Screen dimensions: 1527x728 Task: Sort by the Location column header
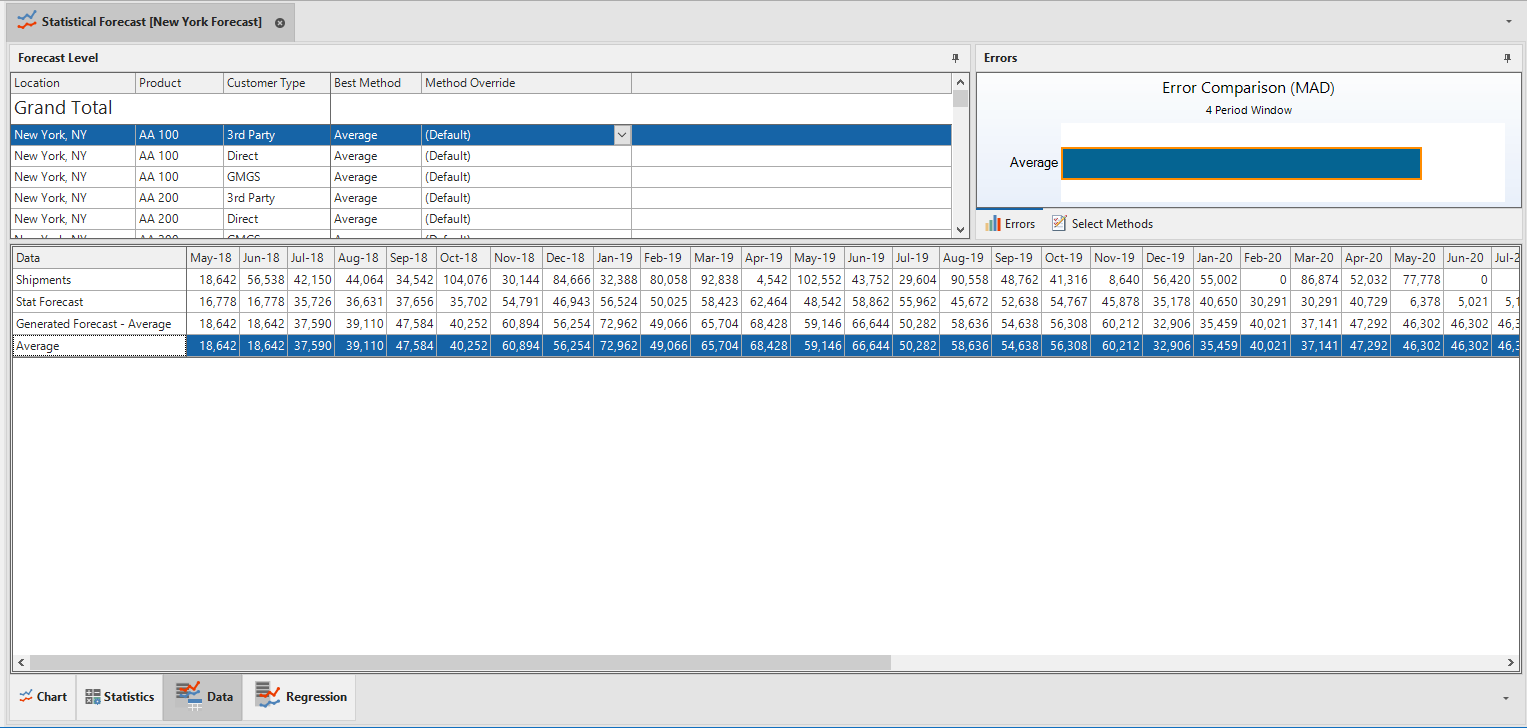pos(73,83)
